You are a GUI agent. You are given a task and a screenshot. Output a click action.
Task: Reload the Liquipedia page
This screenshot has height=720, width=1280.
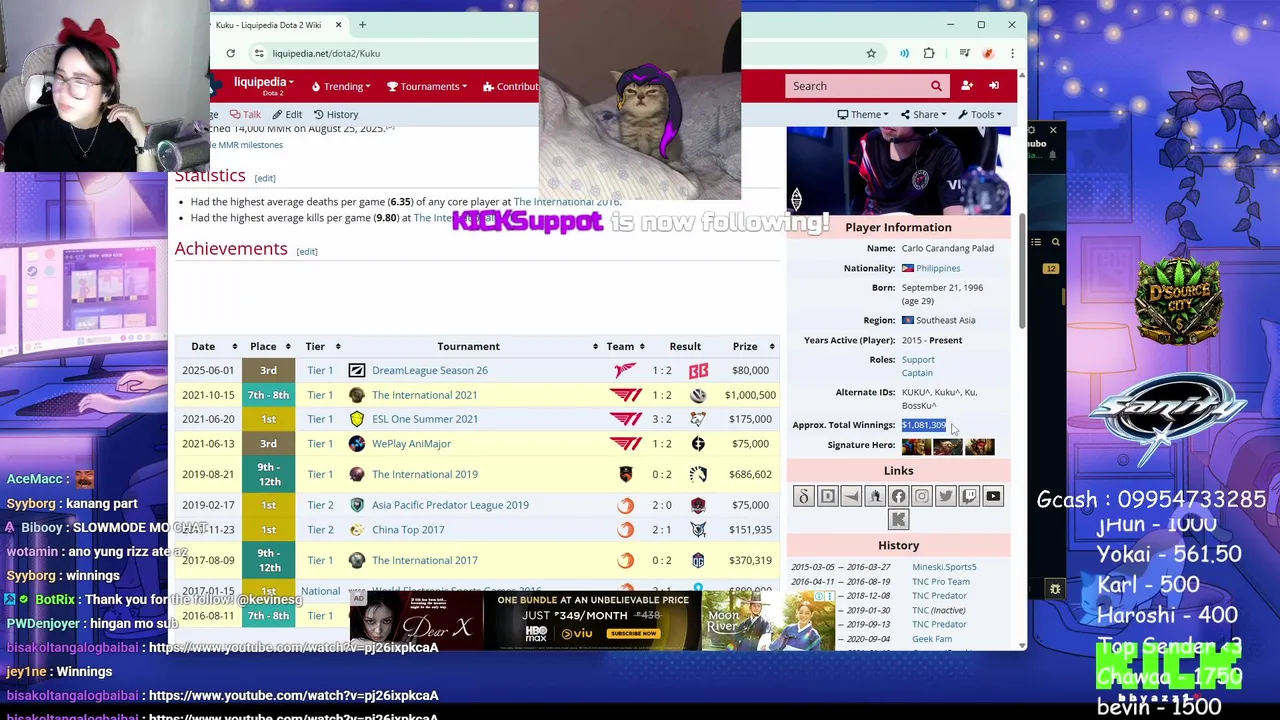[x=230, y=53]
